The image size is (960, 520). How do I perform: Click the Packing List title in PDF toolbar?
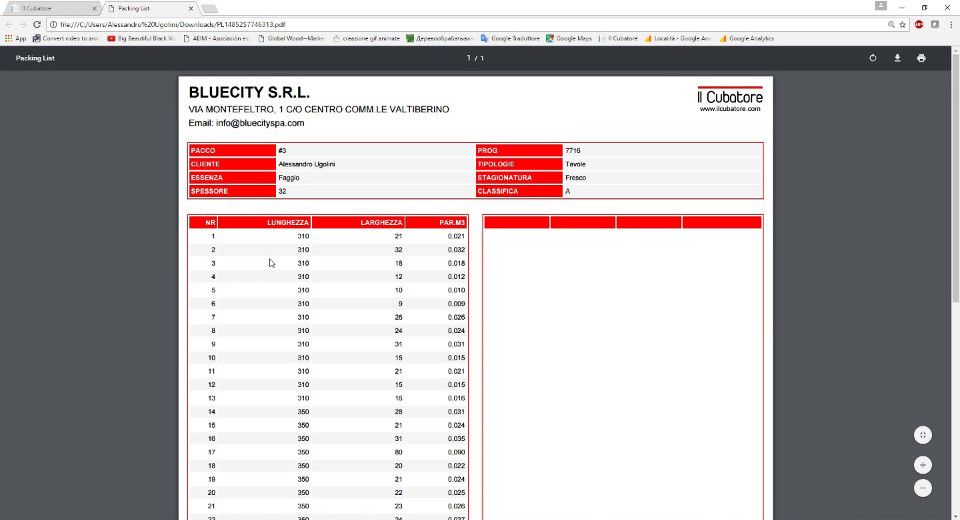(x=35, y=58)
